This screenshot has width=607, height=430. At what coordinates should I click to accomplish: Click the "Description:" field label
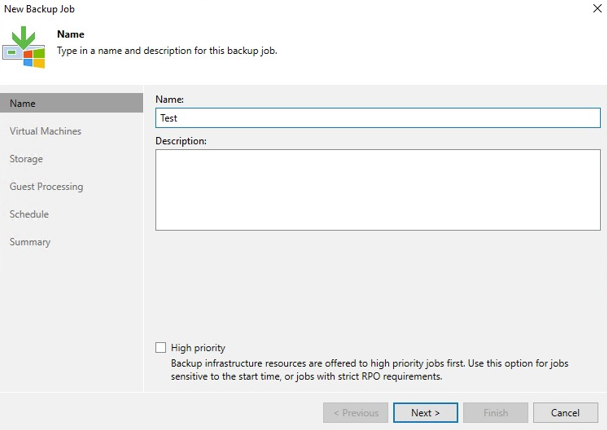point(181,141)
